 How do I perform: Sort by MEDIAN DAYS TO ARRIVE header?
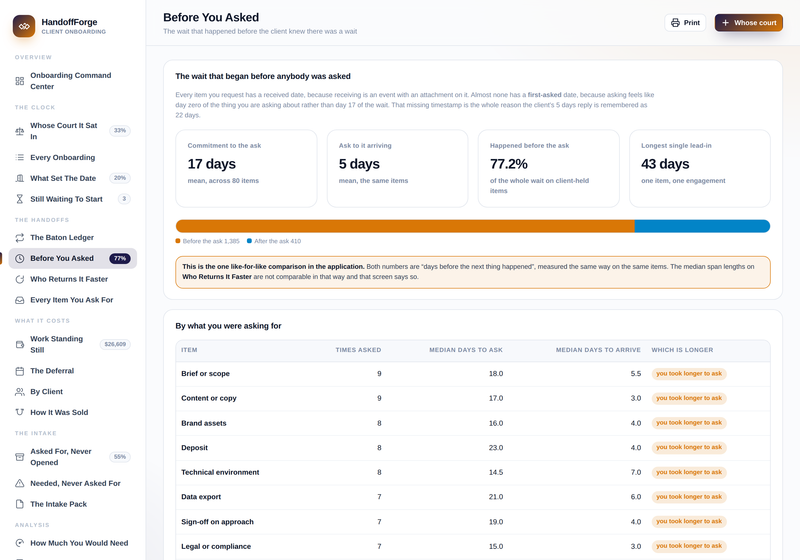point(598,350)
